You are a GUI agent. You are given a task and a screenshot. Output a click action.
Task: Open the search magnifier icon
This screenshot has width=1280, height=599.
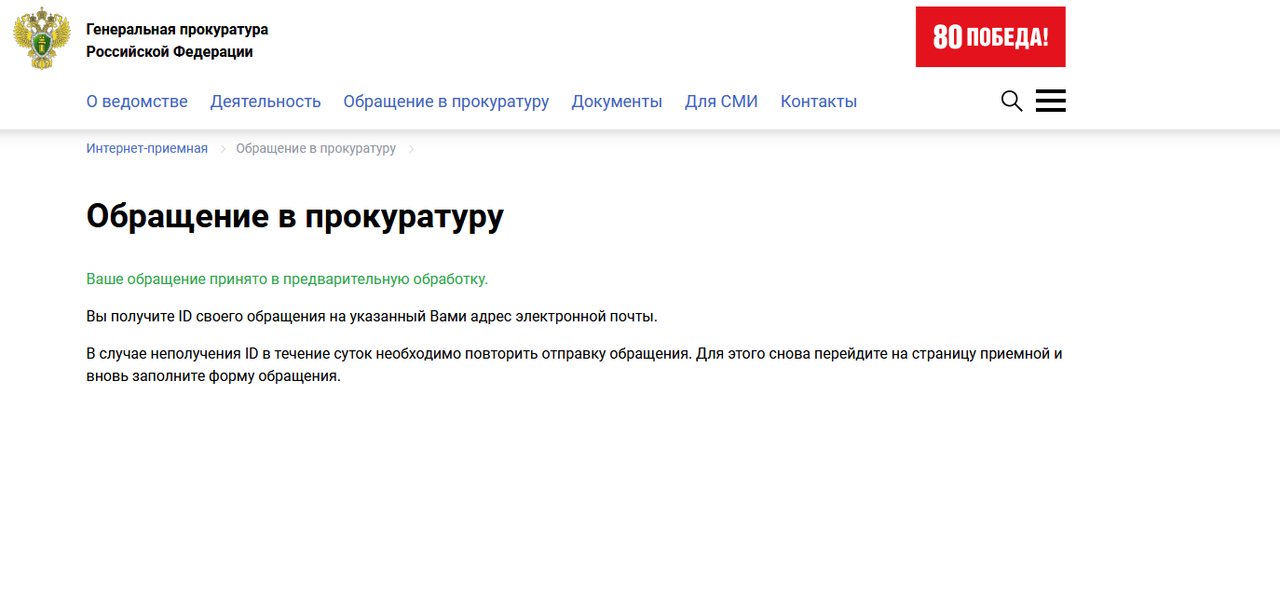1011,101
